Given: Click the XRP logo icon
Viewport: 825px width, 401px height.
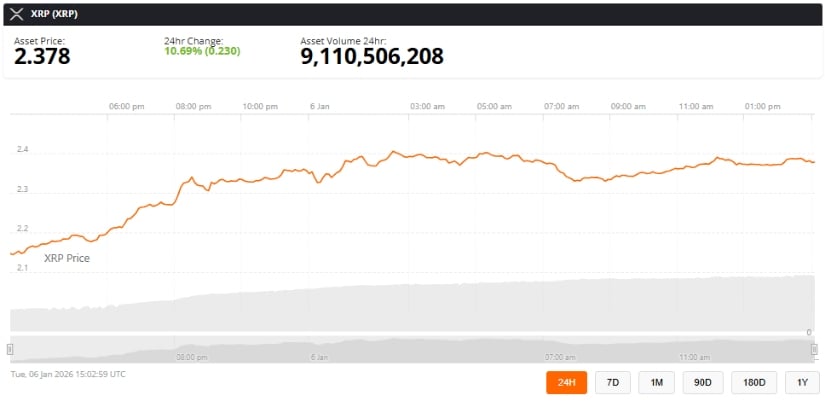Looking at the screenshot, I should [x=16, y=14].
